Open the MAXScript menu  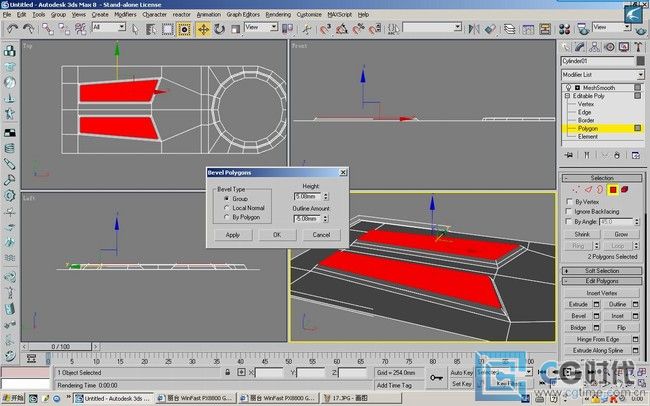point(340,14)
